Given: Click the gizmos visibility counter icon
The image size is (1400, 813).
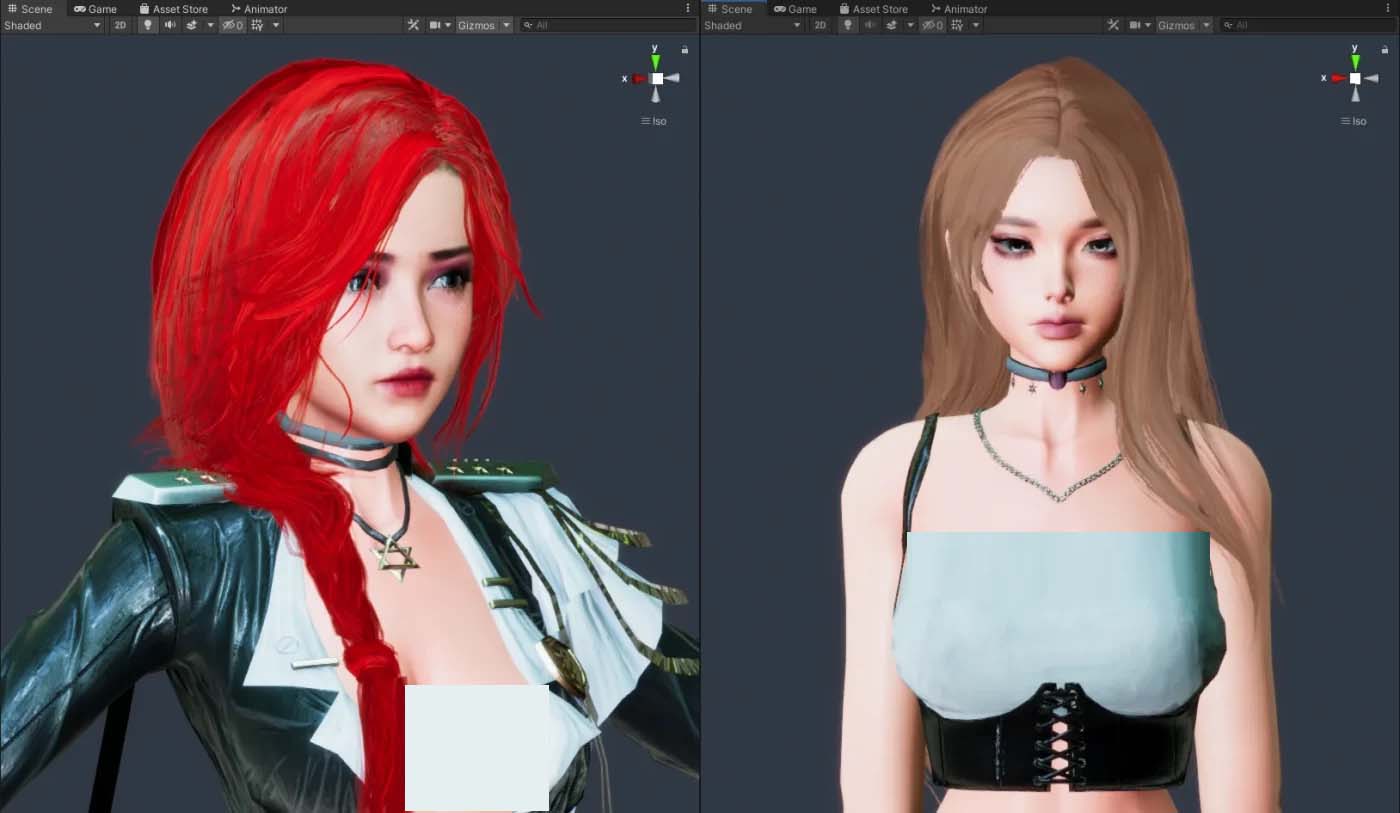Looking at the screenshot, I should coord(231,25).
